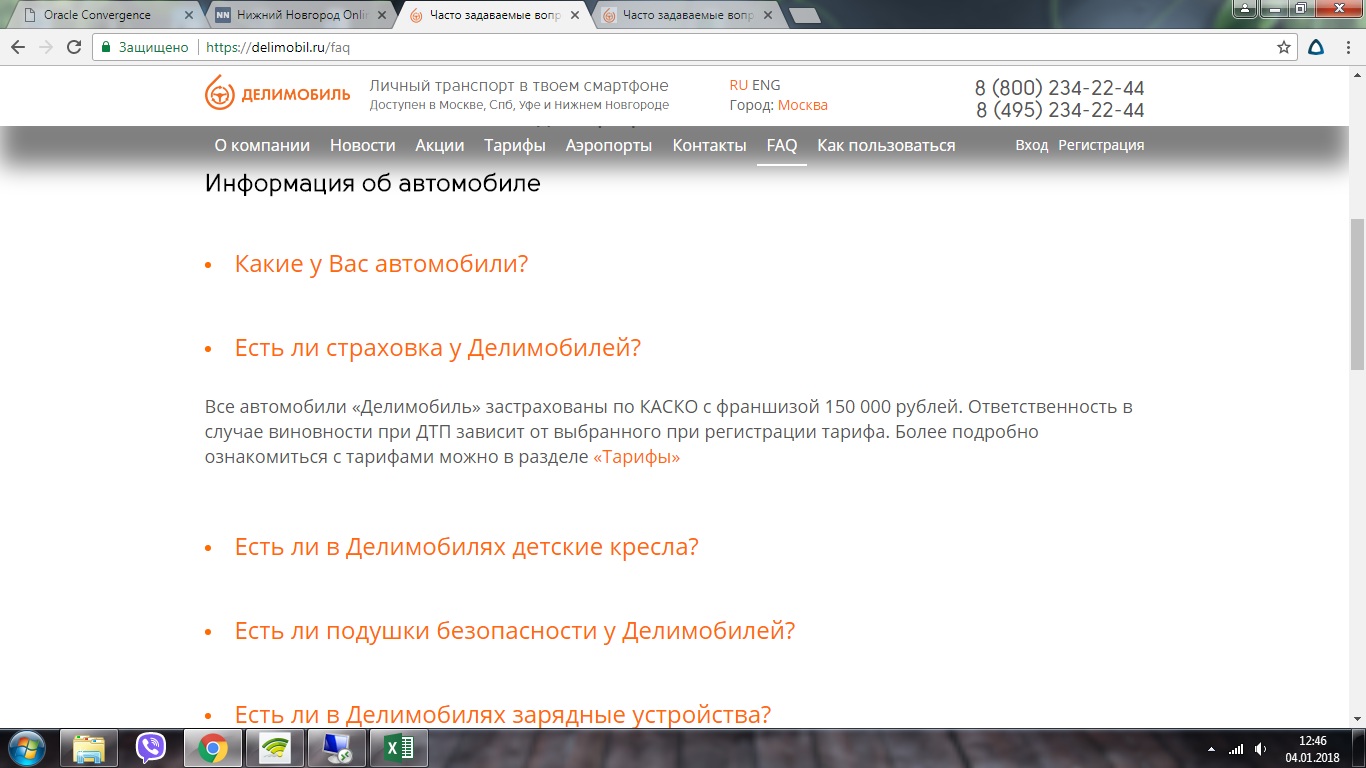The image size is (1366, 768).
Task: Collapse Есть ли страховка у Делимобилей?
Action: click(437, 348)
